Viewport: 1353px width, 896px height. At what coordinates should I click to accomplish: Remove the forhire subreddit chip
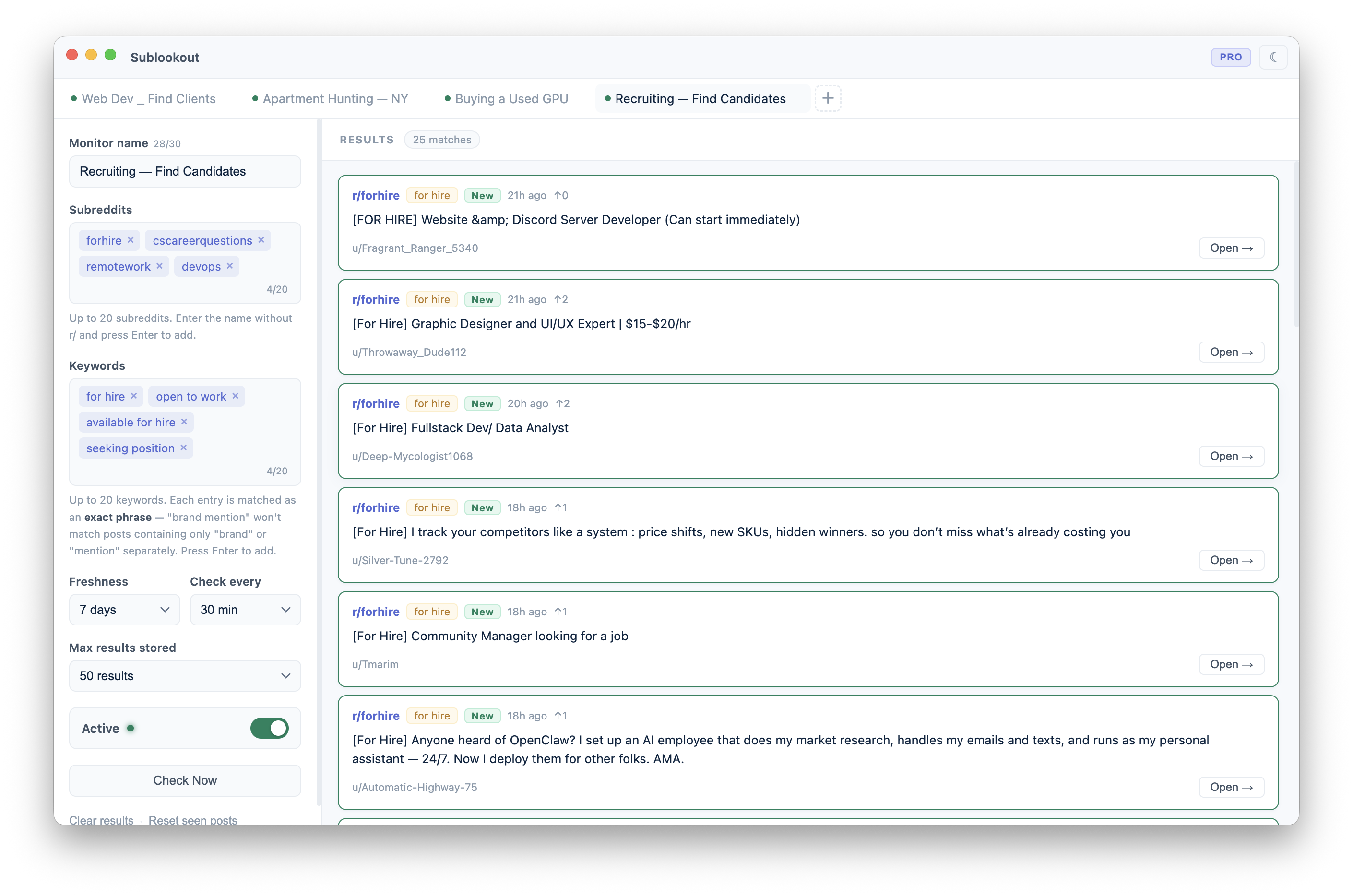point(131,240)
